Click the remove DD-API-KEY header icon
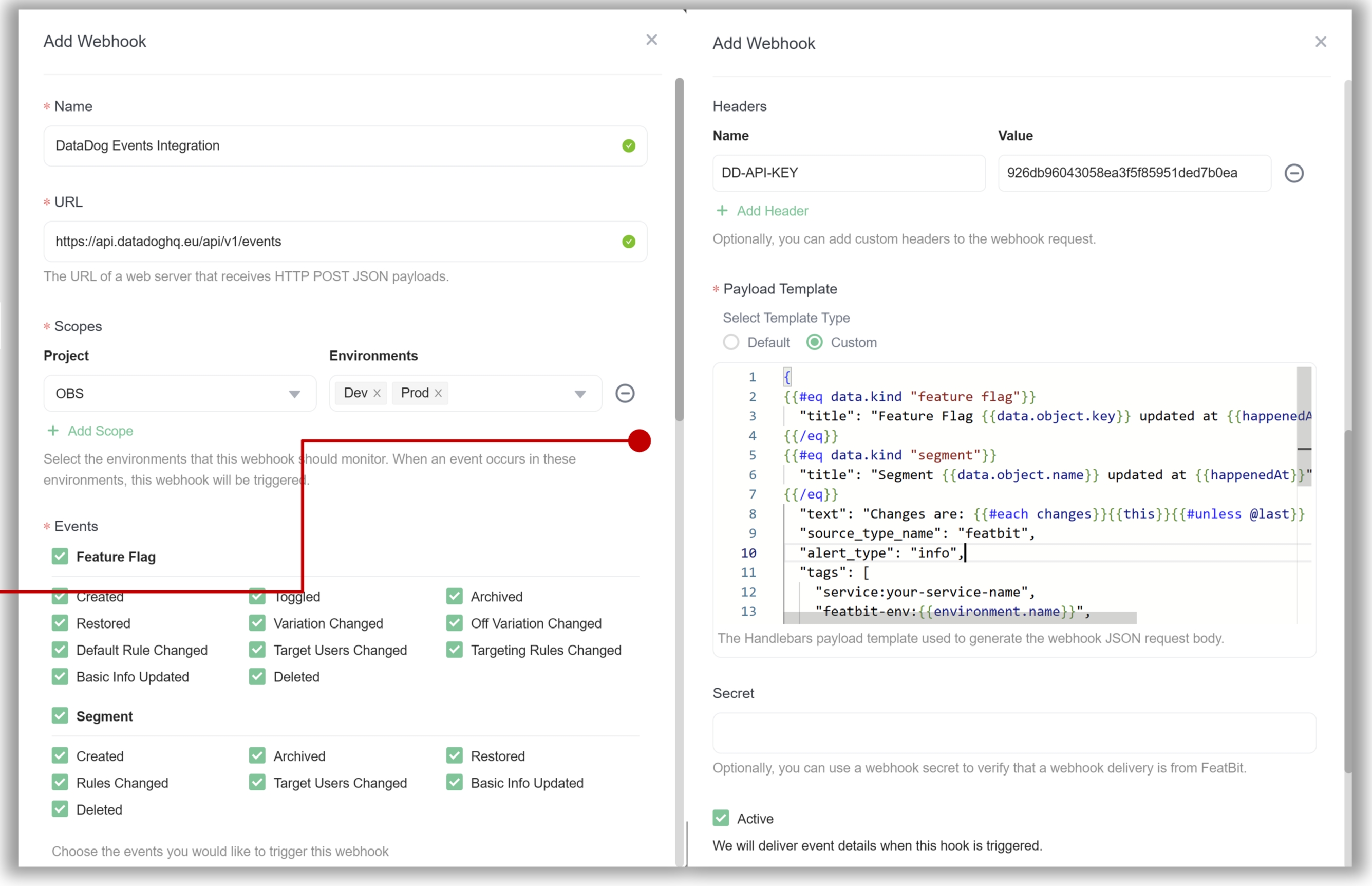The width and height of the screenshot is (1372, 886). (x=1294, y=173)
